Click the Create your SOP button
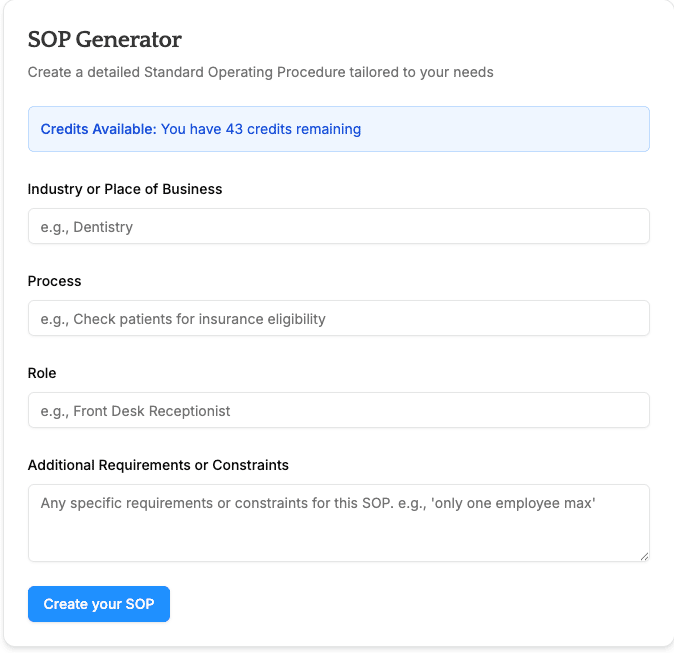This screenshot has height=653, width=674. (x=99, y=604)
